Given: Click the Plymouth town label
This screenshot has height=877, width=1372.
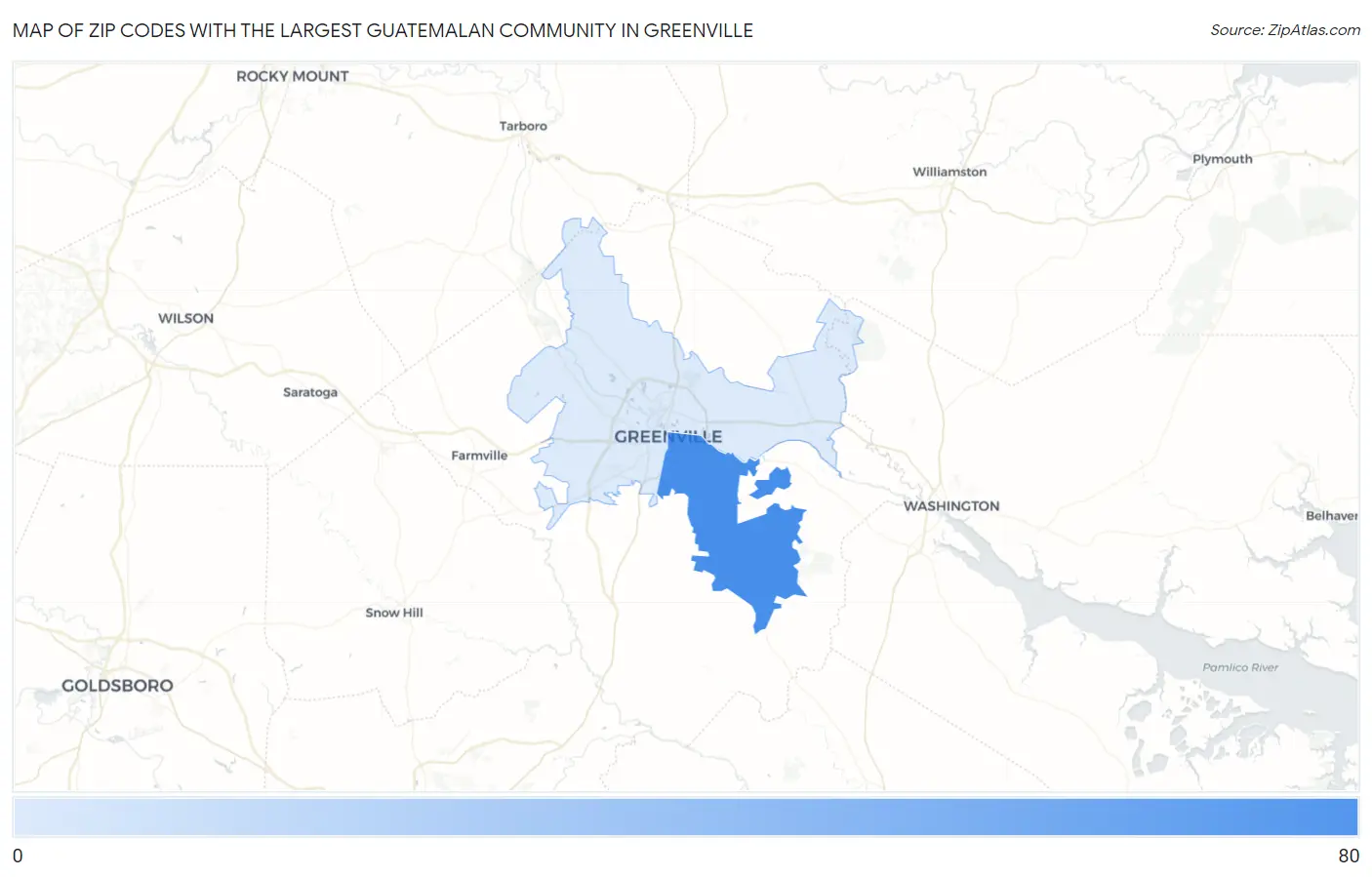Looking at the screenshot, I should tap(1222, 159).
